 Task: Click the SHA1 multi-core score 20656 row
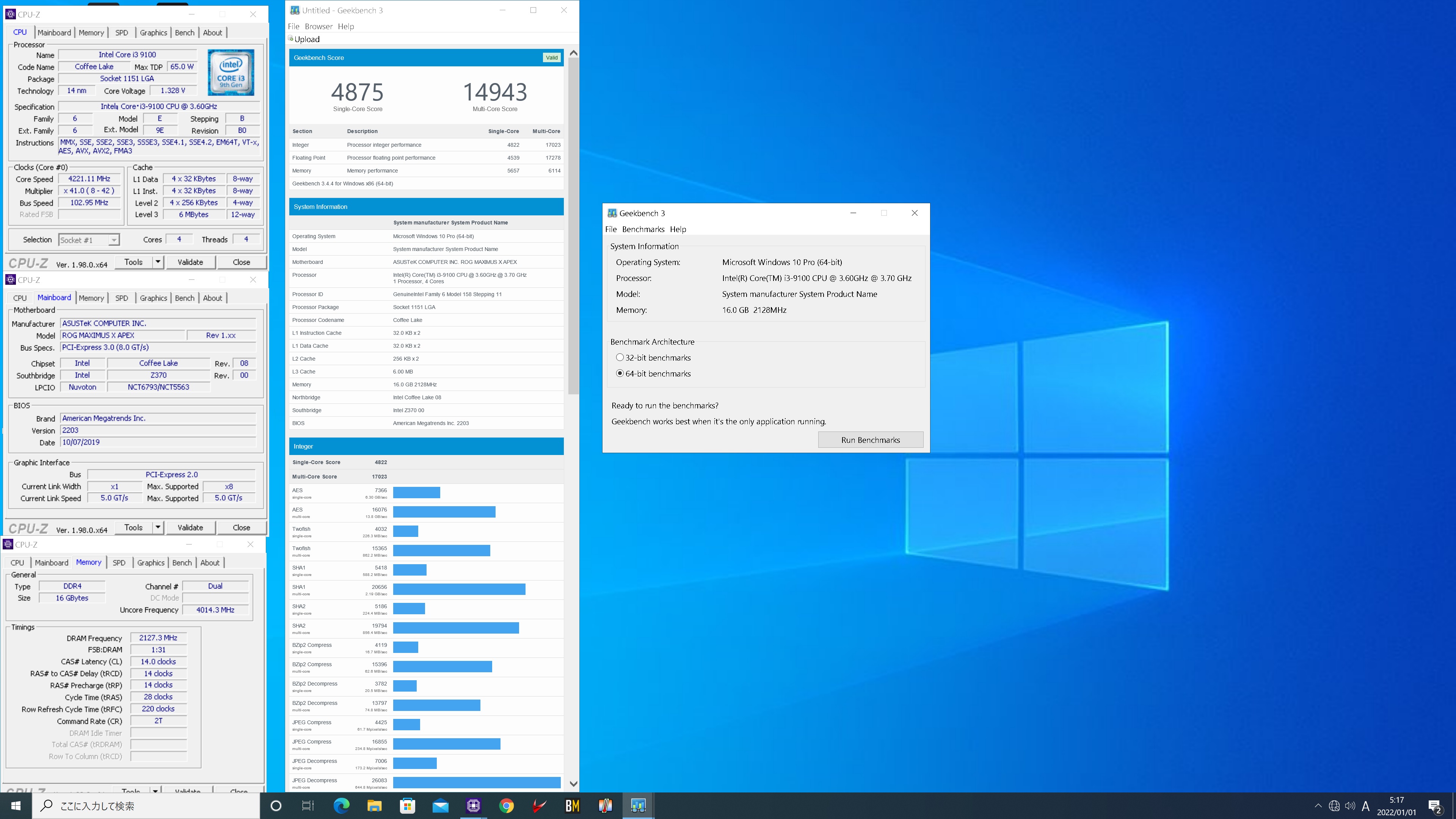(426, 590)
